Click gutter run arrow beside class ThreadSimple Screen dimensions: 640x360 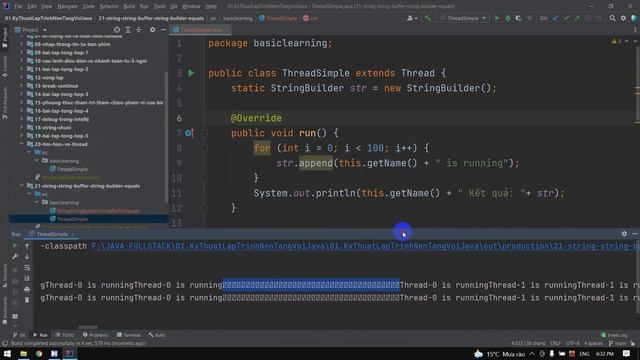point(191,73)
